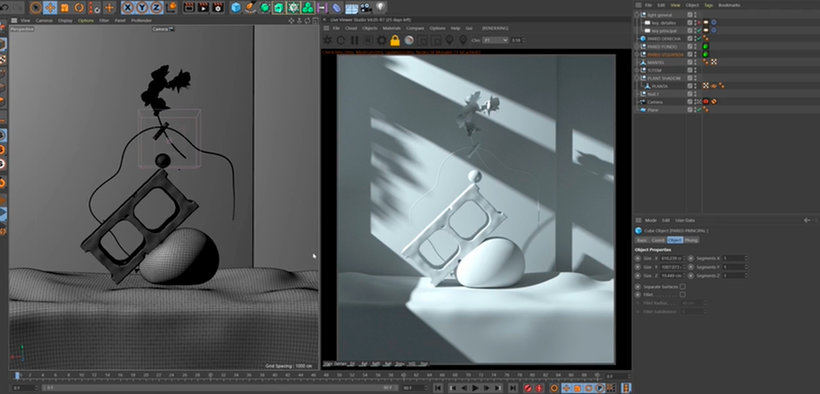Toggle green enable check of Plane object
The height and width of the screenshot is (394, 820).
[x=699, y=109]
